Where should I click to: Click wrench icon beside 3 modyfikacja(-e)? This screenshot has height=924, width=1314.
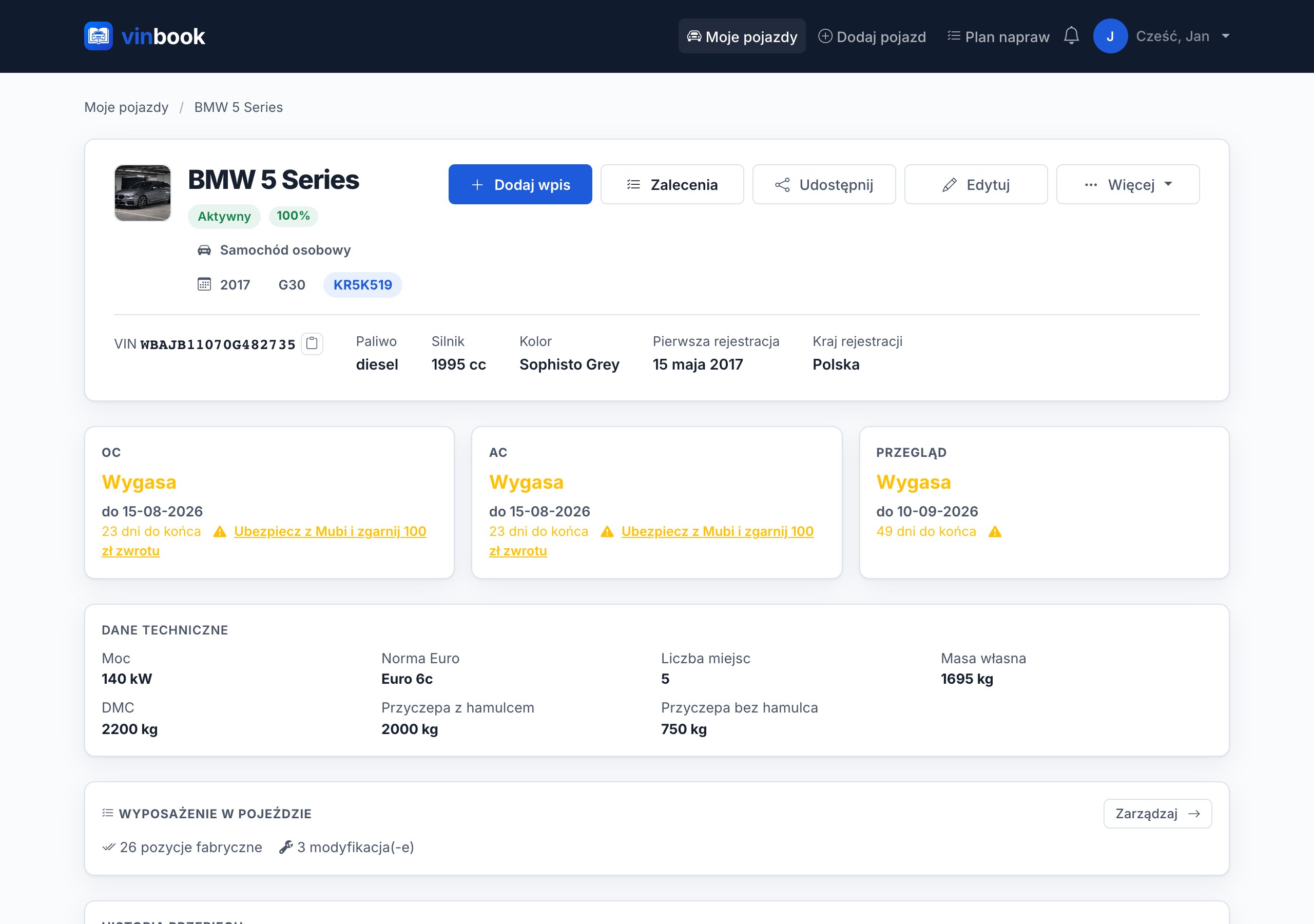285,848
